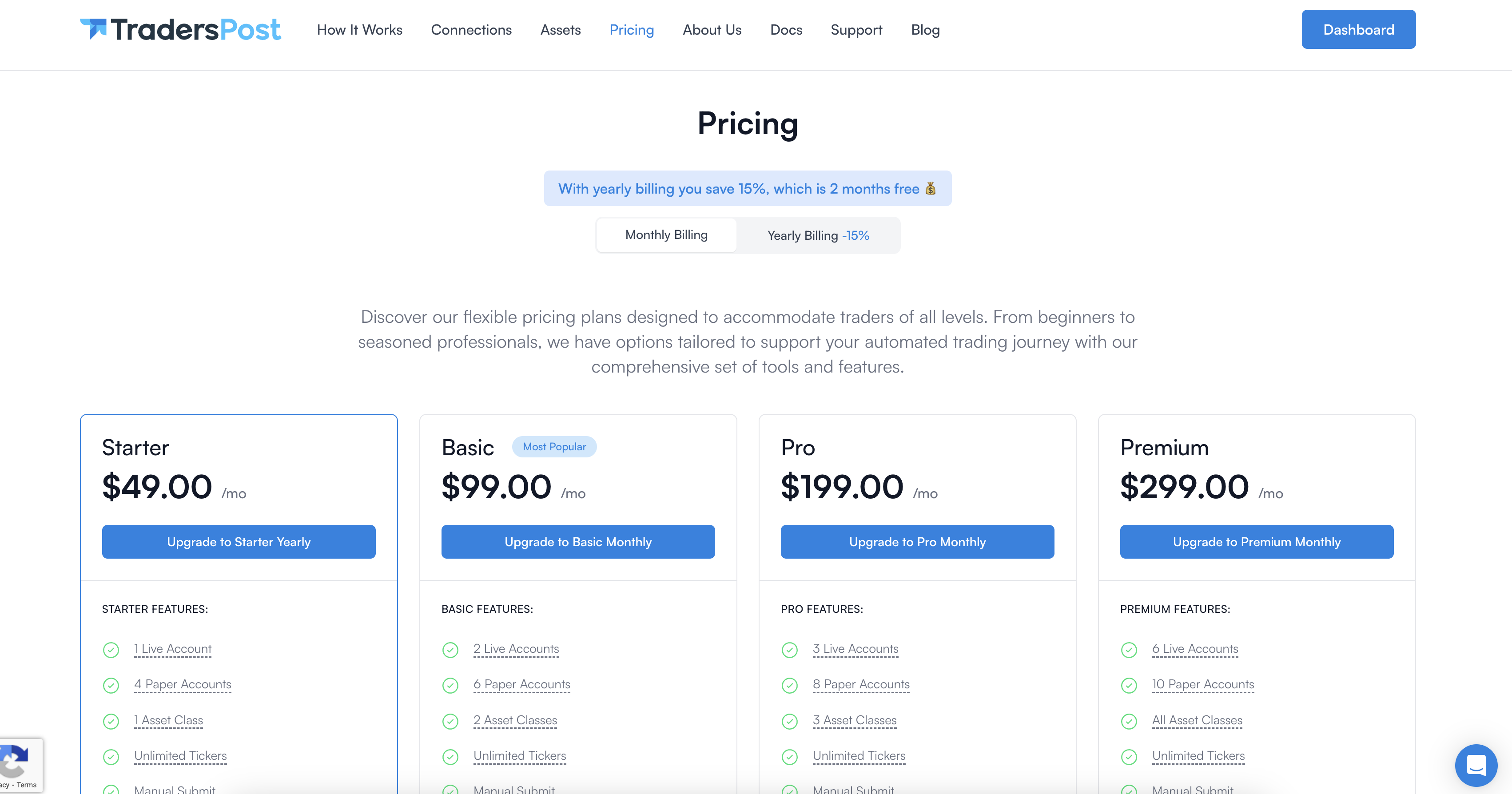Click the TradersPost logo
Image resolution: width=1512 pixels, height=794 pixels.
pos(180,29)
